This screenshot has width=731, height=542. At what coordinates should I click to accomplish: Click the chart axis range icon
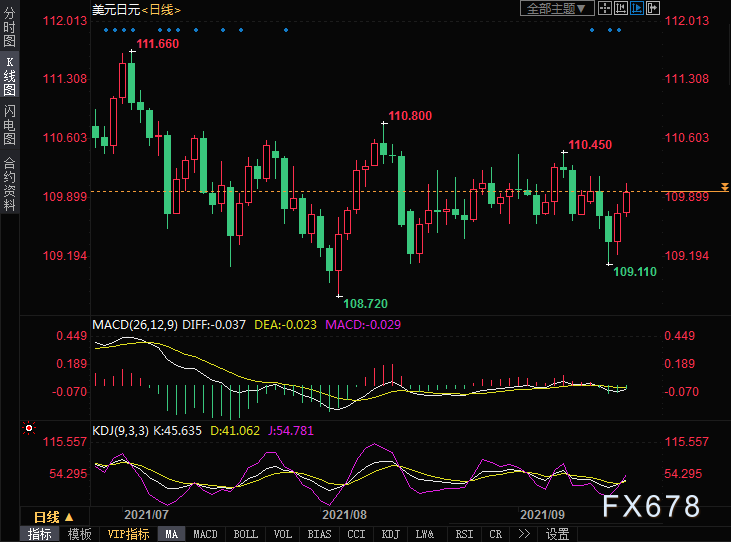pos(621,8)
